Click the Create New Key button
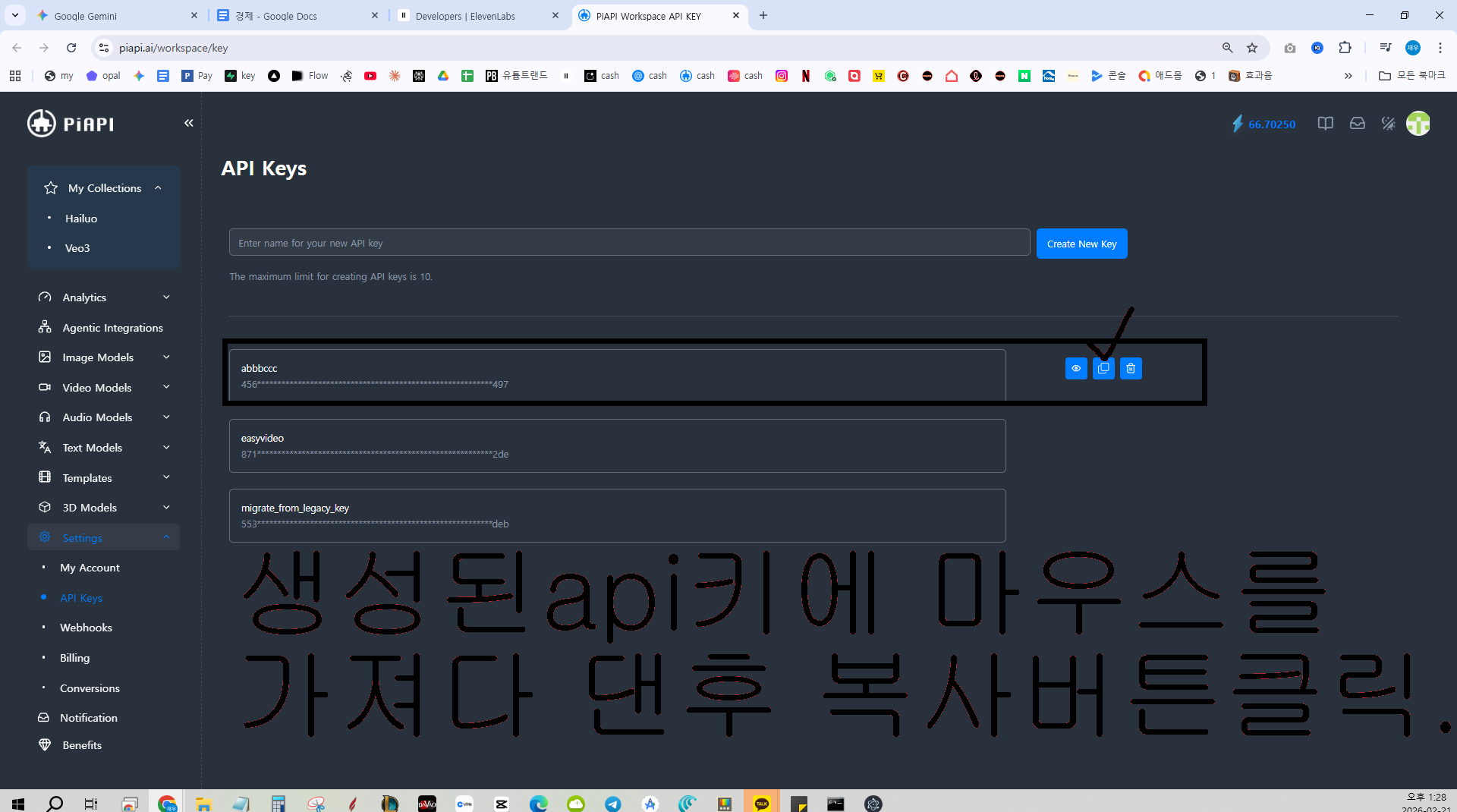Screen dimensions: 1457x812 tap(1081, 244)
